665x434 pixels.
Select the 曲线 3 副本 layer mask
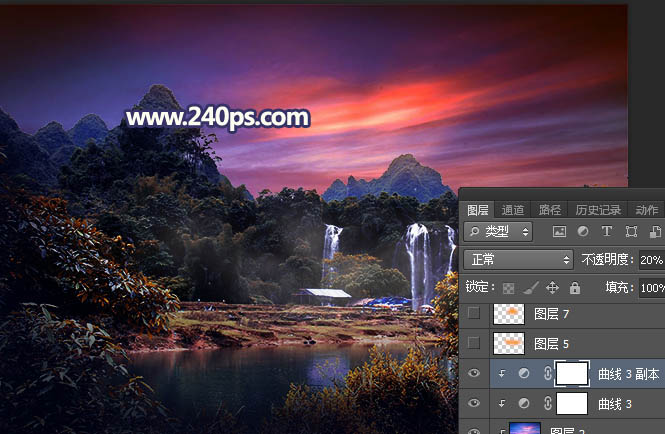(x=572, y=373)
